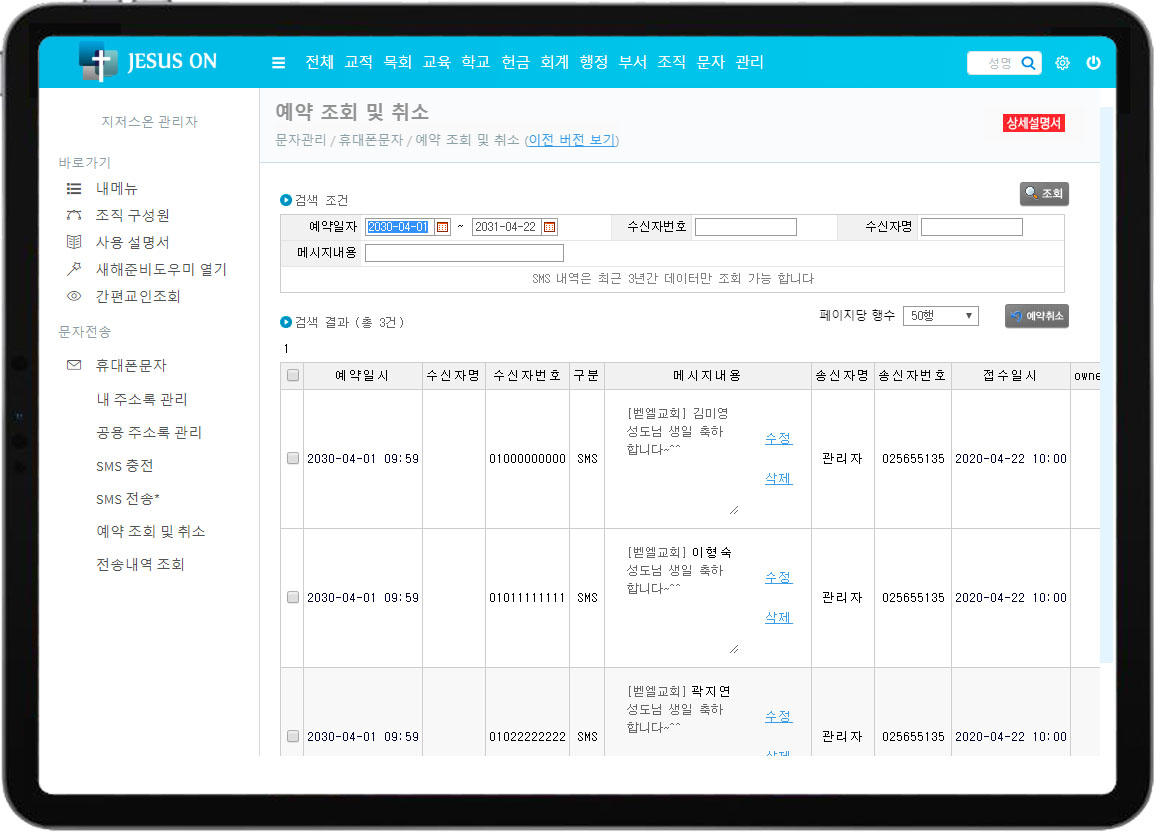Image resolution: width=1155 pixels, height=832 pixels.
Task: Click the 내메뉴 list icon
Action: pyautogui.click(x=74, y=188)
